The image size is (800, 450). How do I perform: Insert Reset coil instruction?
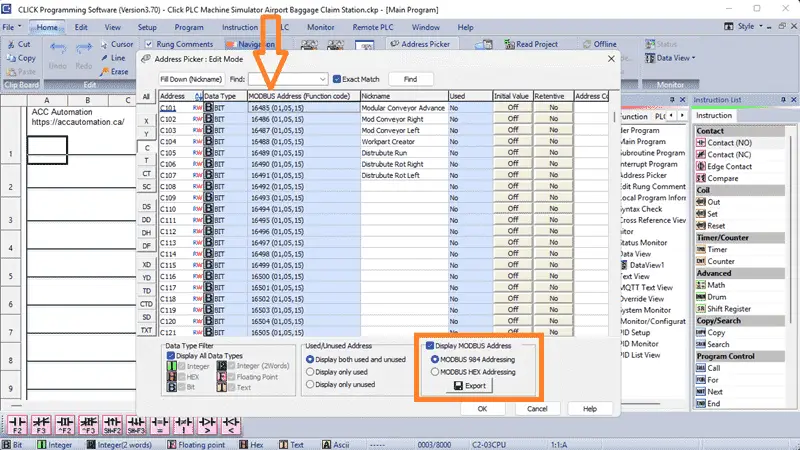[711, 226]
